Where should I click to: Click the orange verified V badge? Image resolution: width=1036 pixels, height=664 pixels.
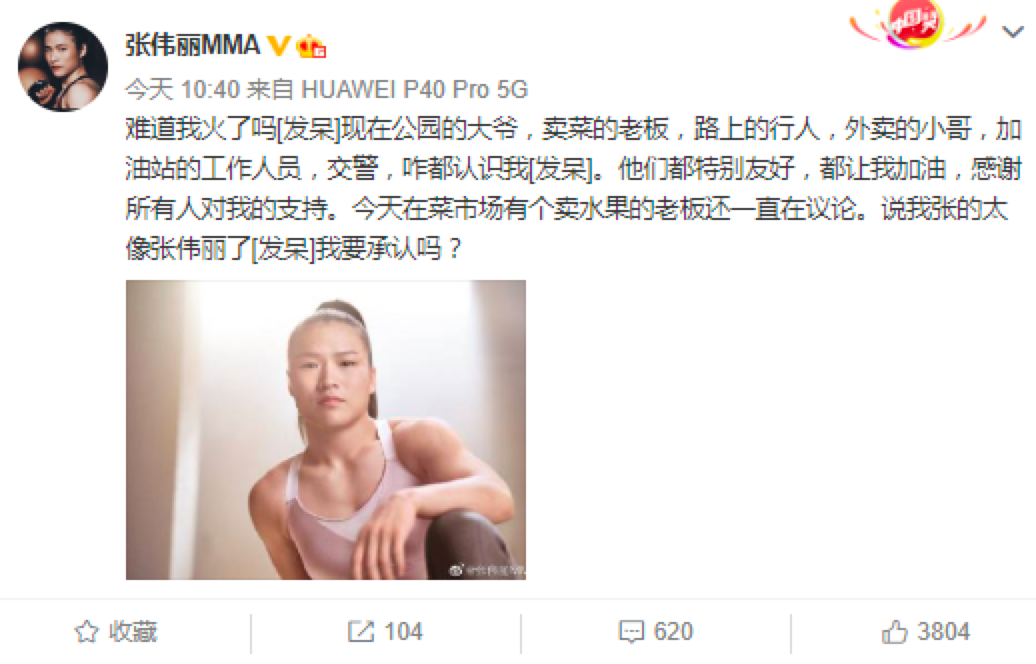click(x=278, y=45)
